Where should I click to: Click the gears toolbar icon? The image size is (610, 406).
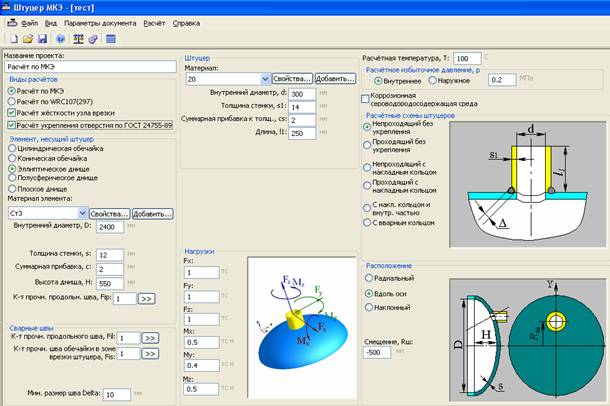[x=93, y=39]
